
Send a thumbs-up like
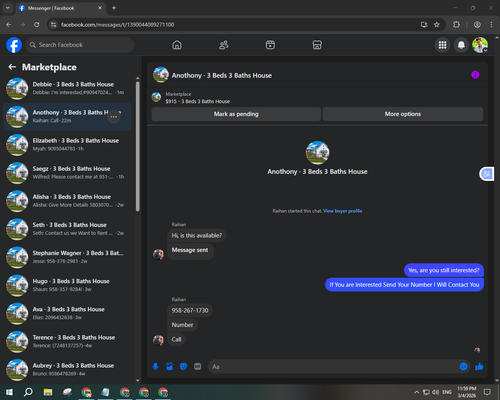pos(479,367)
